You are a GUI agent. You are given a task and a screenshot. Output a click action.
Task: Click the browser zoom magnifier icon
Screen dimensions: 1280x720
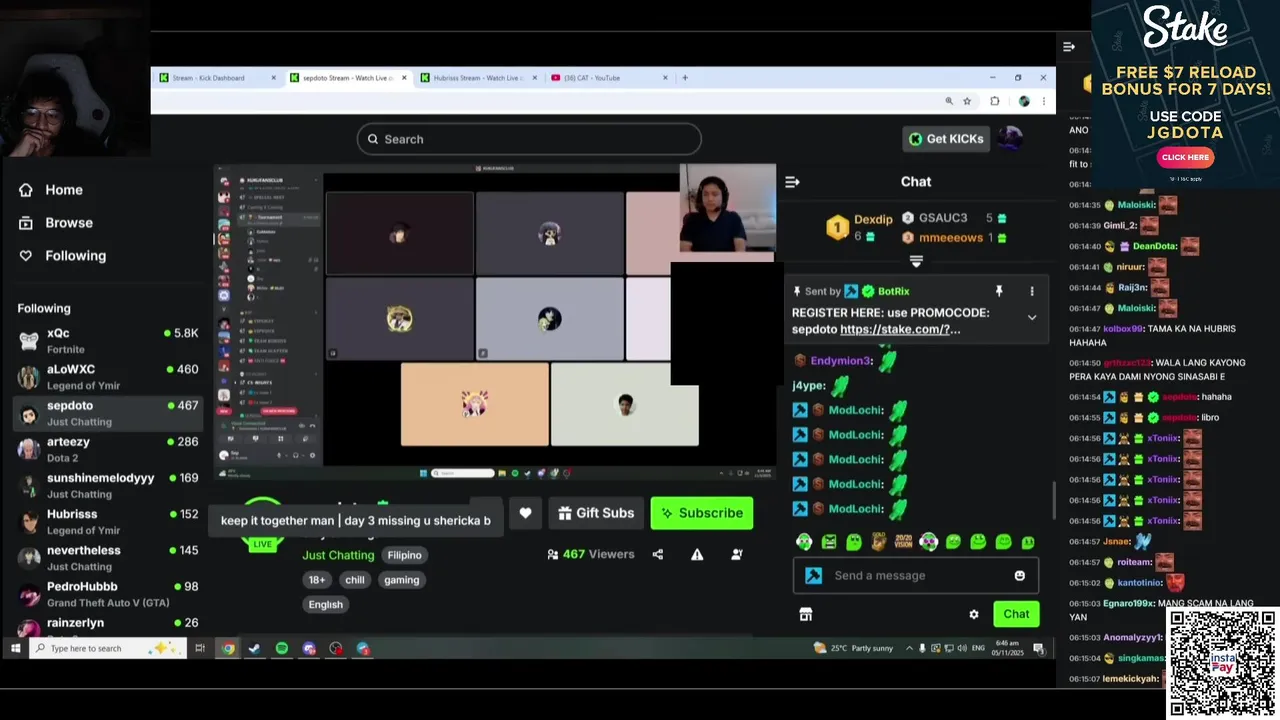(949, 101)
